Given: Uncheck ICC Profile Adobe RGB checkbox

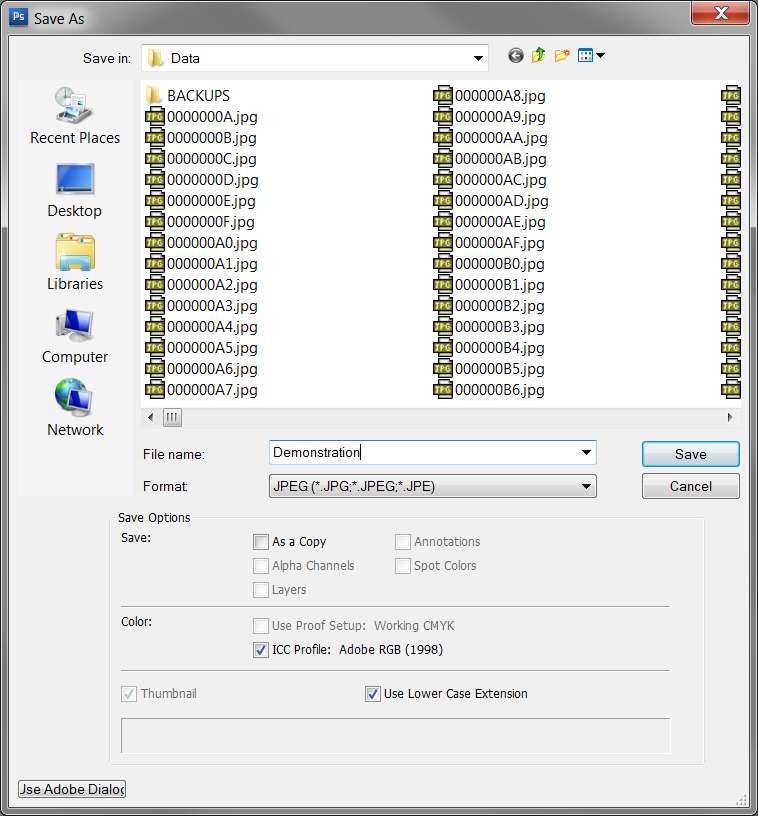Looking at the screenshot, I should click(x=261, y=649).
